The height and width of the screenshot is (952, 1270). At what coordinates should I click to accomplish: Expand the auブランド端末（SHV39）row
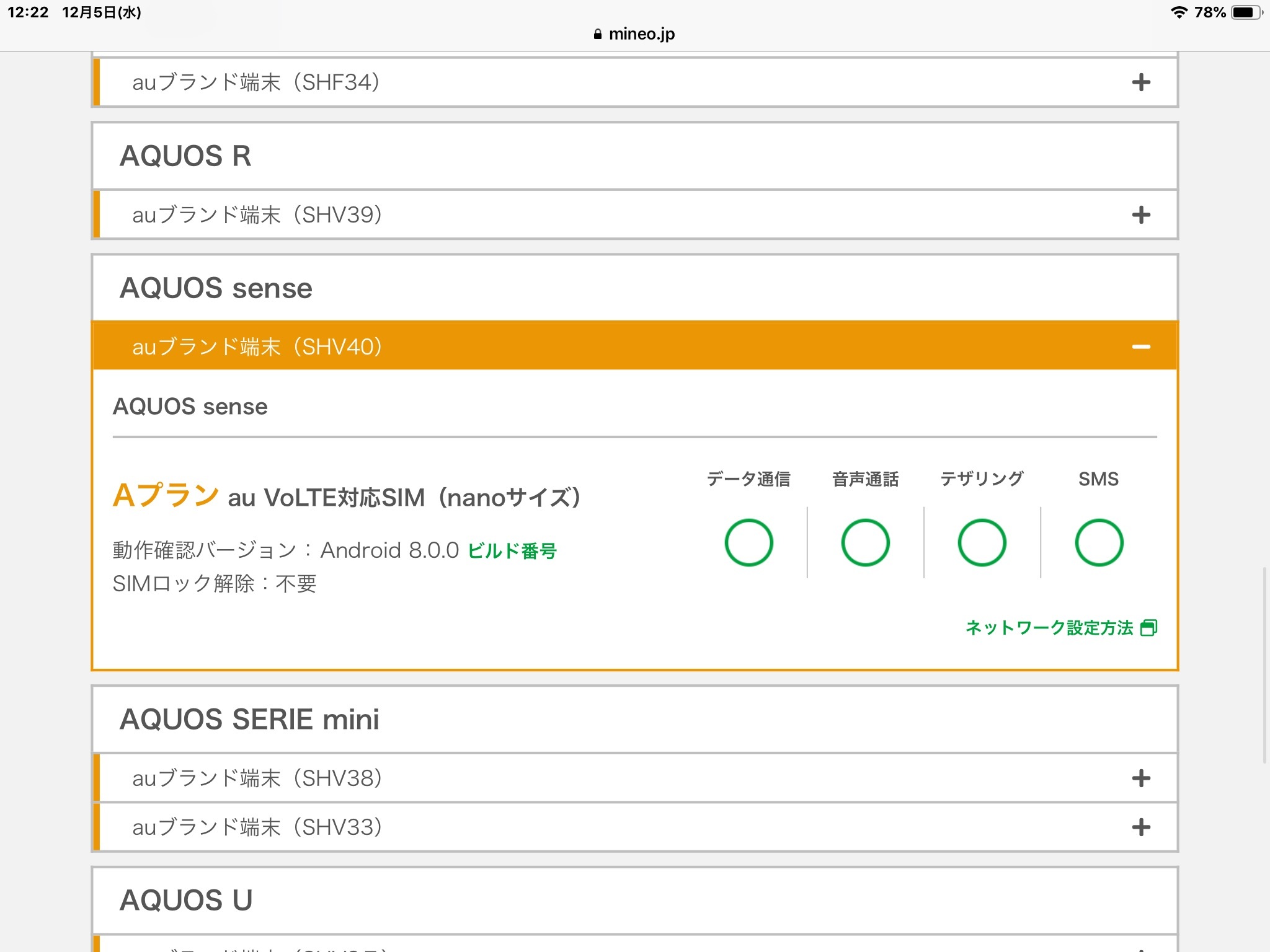pos(257,215)
